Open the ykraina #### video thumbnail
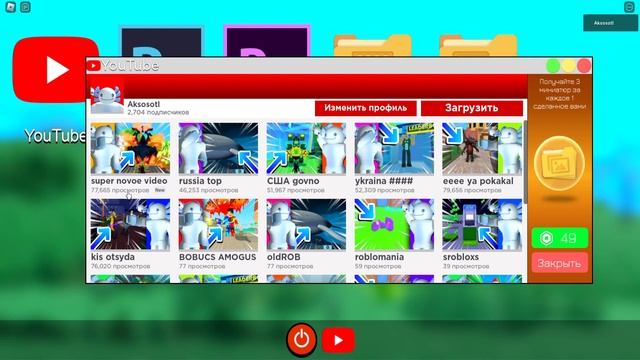This screenshot has width=640, height=360. (394, 149)
